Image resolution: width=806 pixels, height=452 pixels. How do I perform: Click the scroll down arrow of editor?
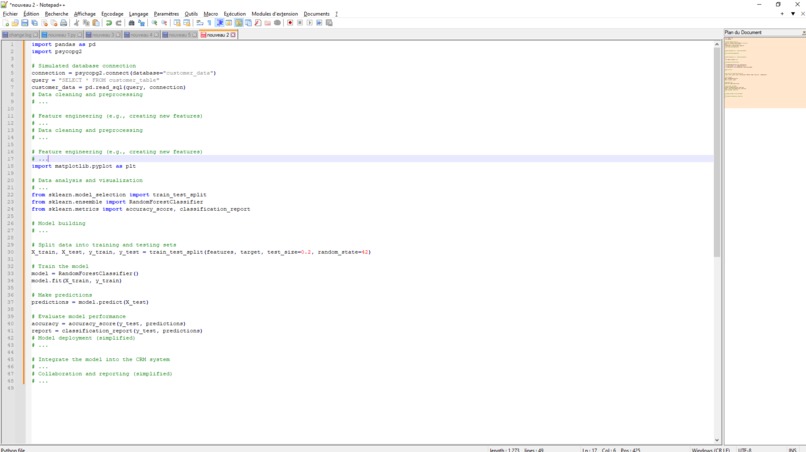click(717, 440)
